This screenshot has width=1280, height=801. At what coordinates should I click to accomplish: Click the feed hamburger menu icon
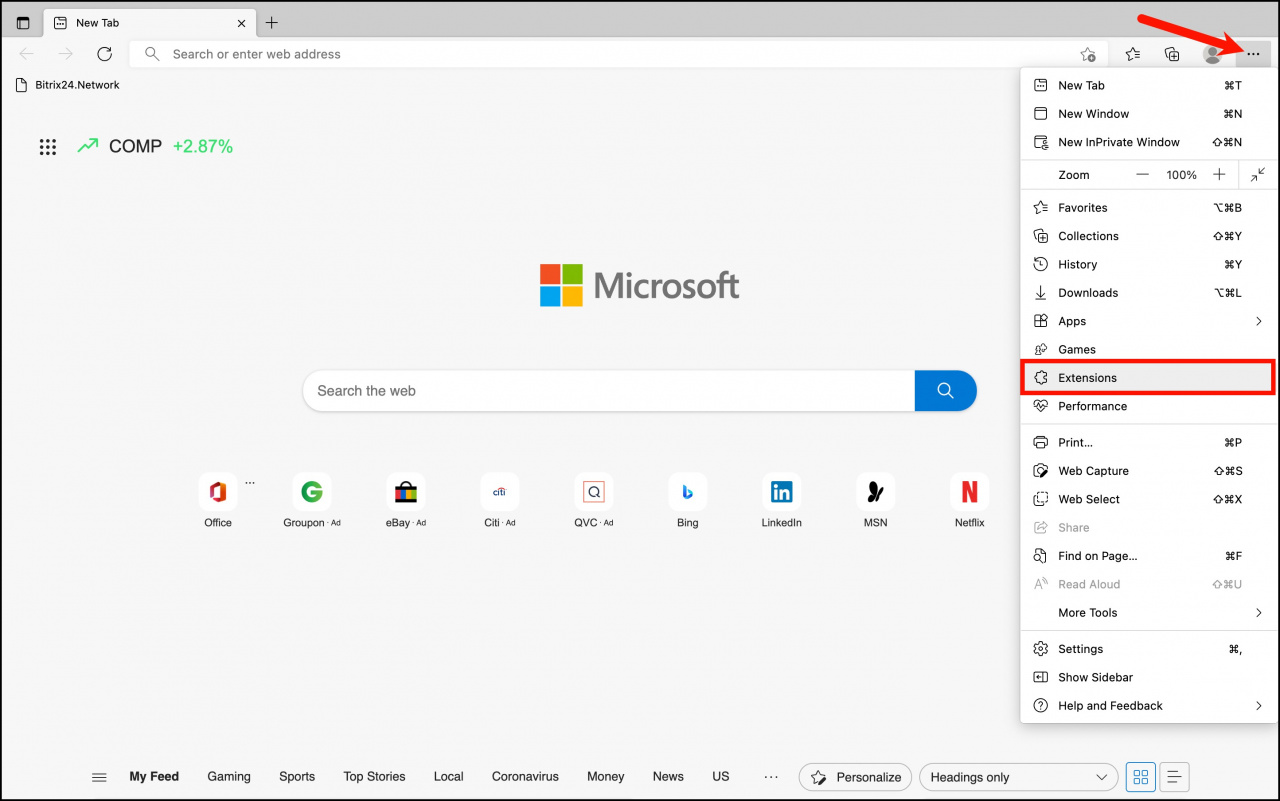(x=99, y=777)
